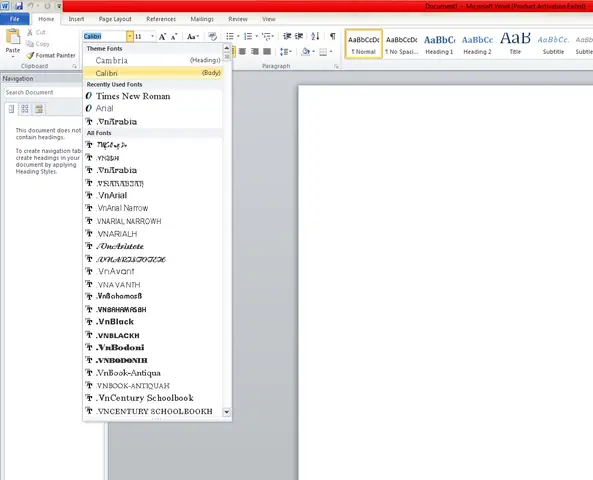Open headings browse view in Navigation pane
Viewport: 593px width, 480px height.
tap(11, 109)
